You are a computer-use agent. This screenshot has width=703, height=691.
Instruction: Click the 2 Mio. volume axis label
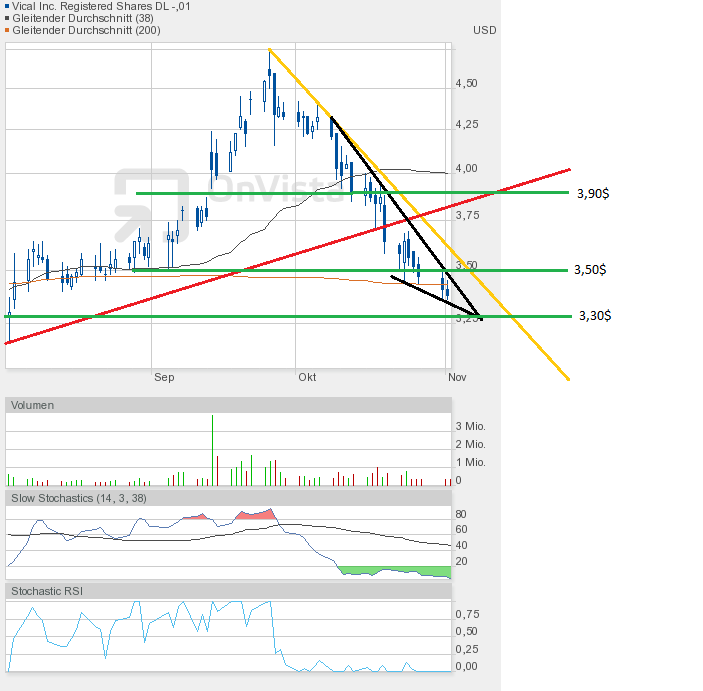[470, 444]
